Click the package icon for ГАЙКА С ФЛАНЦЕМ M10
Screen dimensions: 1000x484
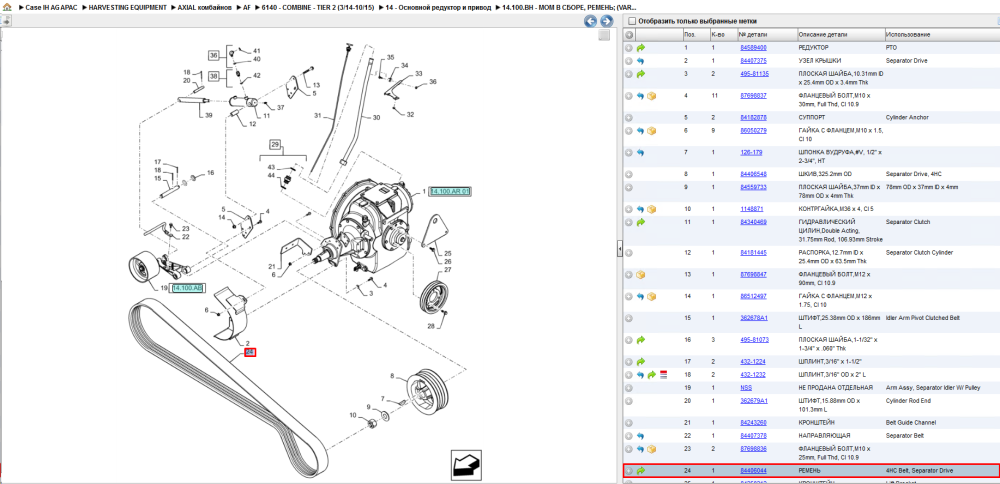(x=652, y=131)
